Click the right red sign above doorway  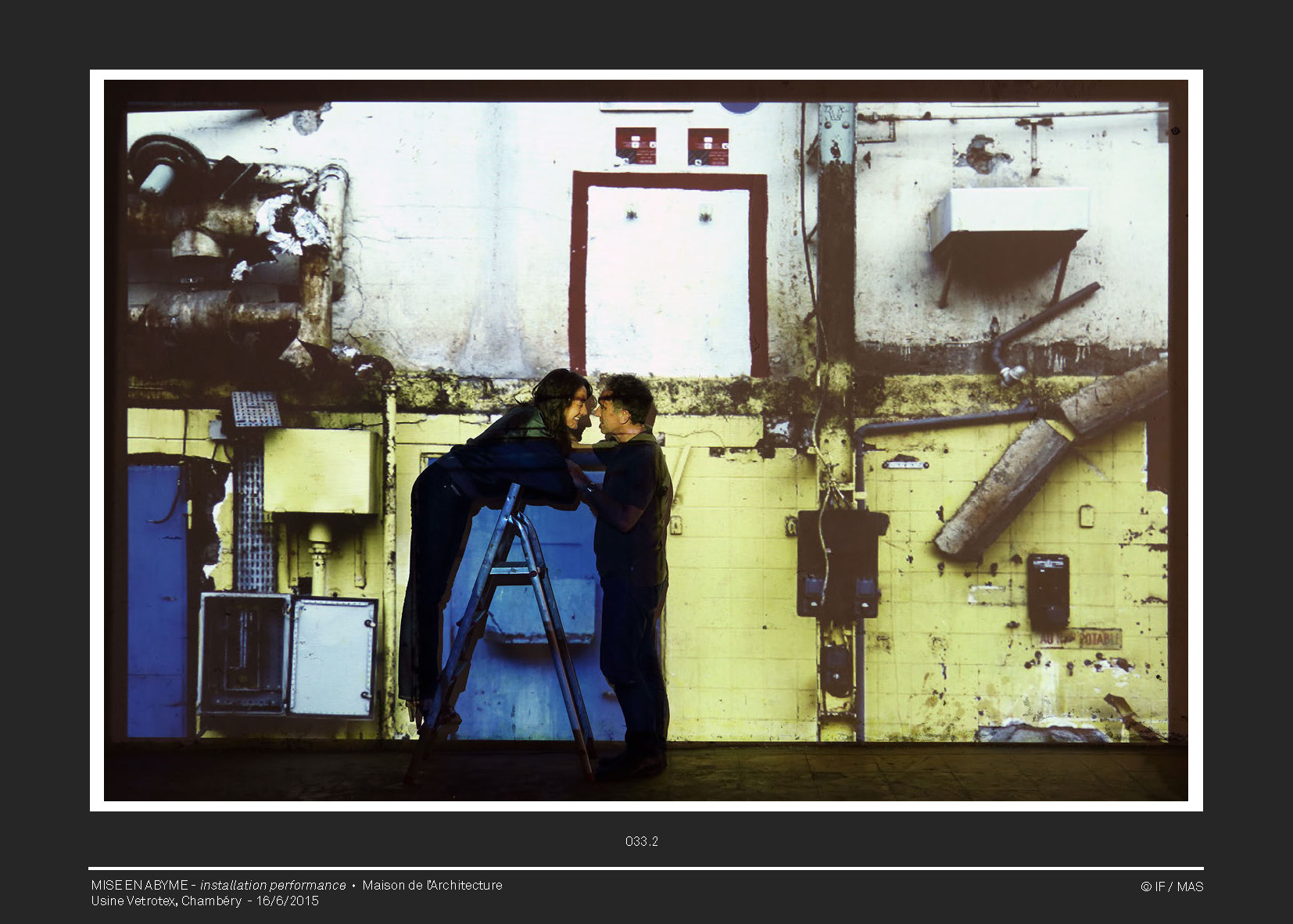[x=707, y=147]
